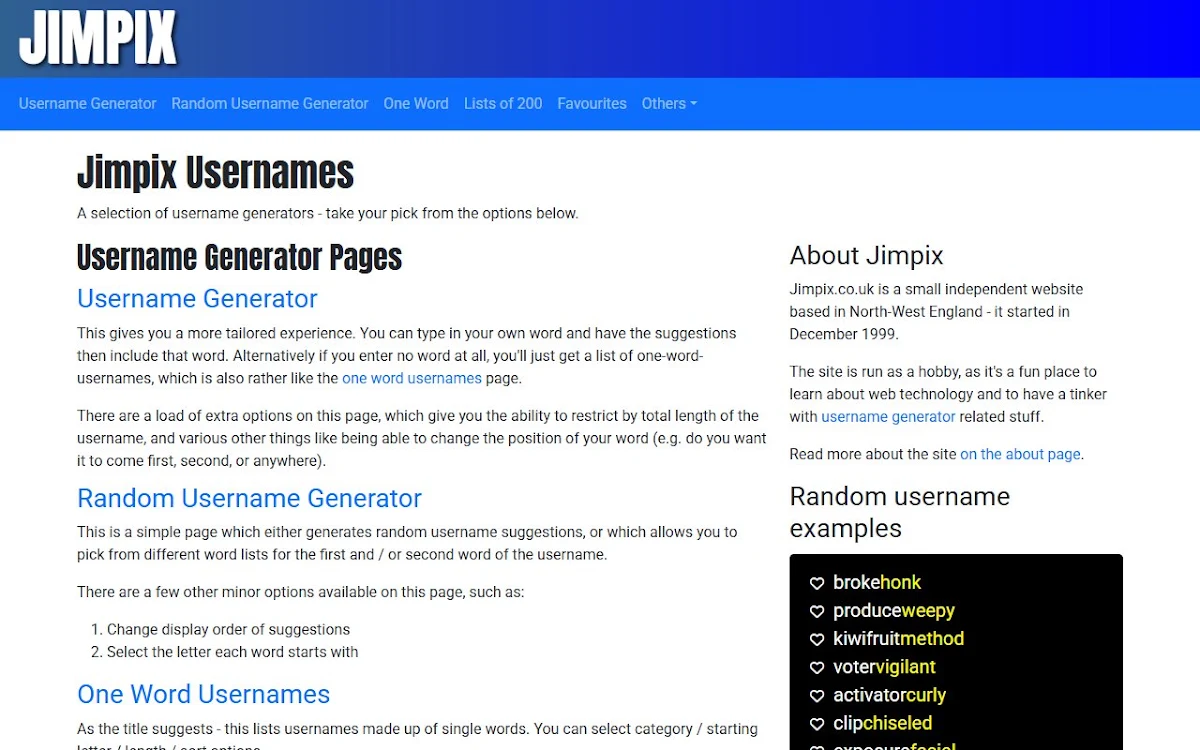Select the activatorcurly username text

pyautogui.click(x=889, y=694)
